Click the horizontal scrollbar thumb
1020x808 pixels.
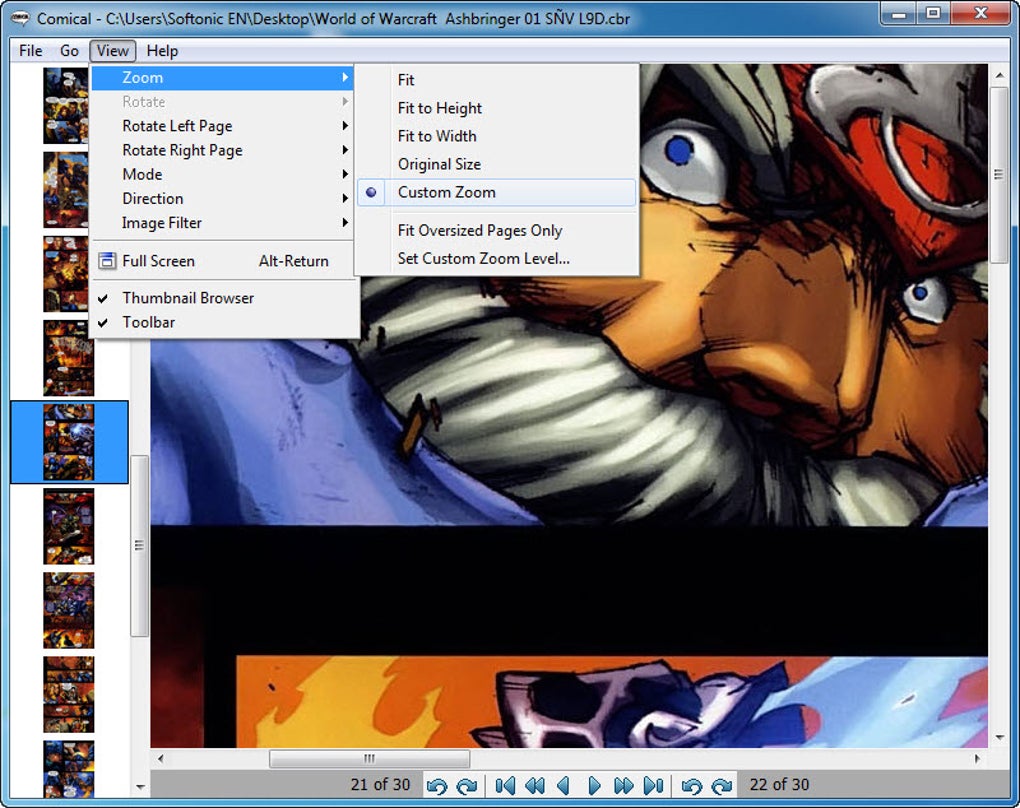369,759
